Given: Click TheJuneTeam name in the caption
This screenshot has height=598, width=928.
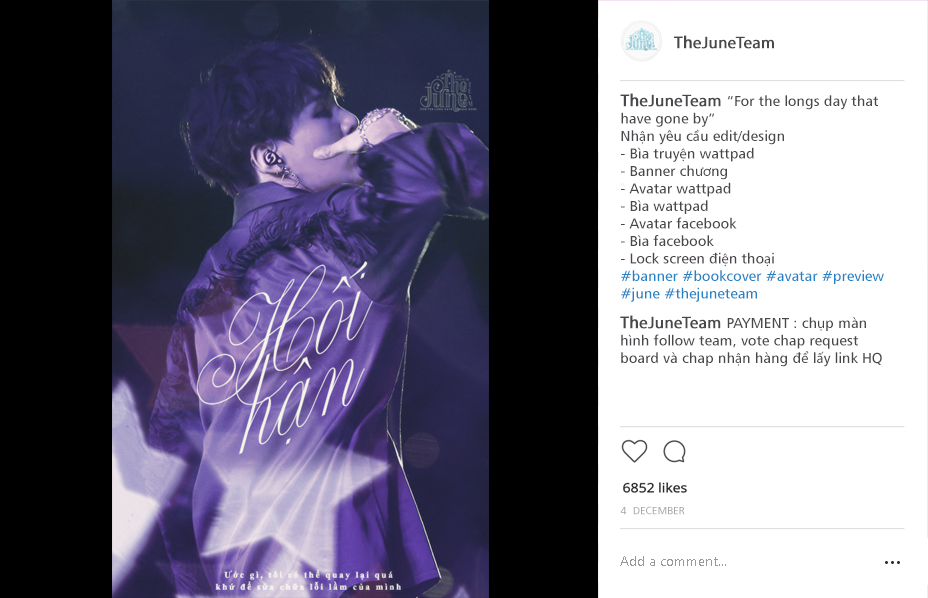Looking at the screenshot, I should point(671,101).
